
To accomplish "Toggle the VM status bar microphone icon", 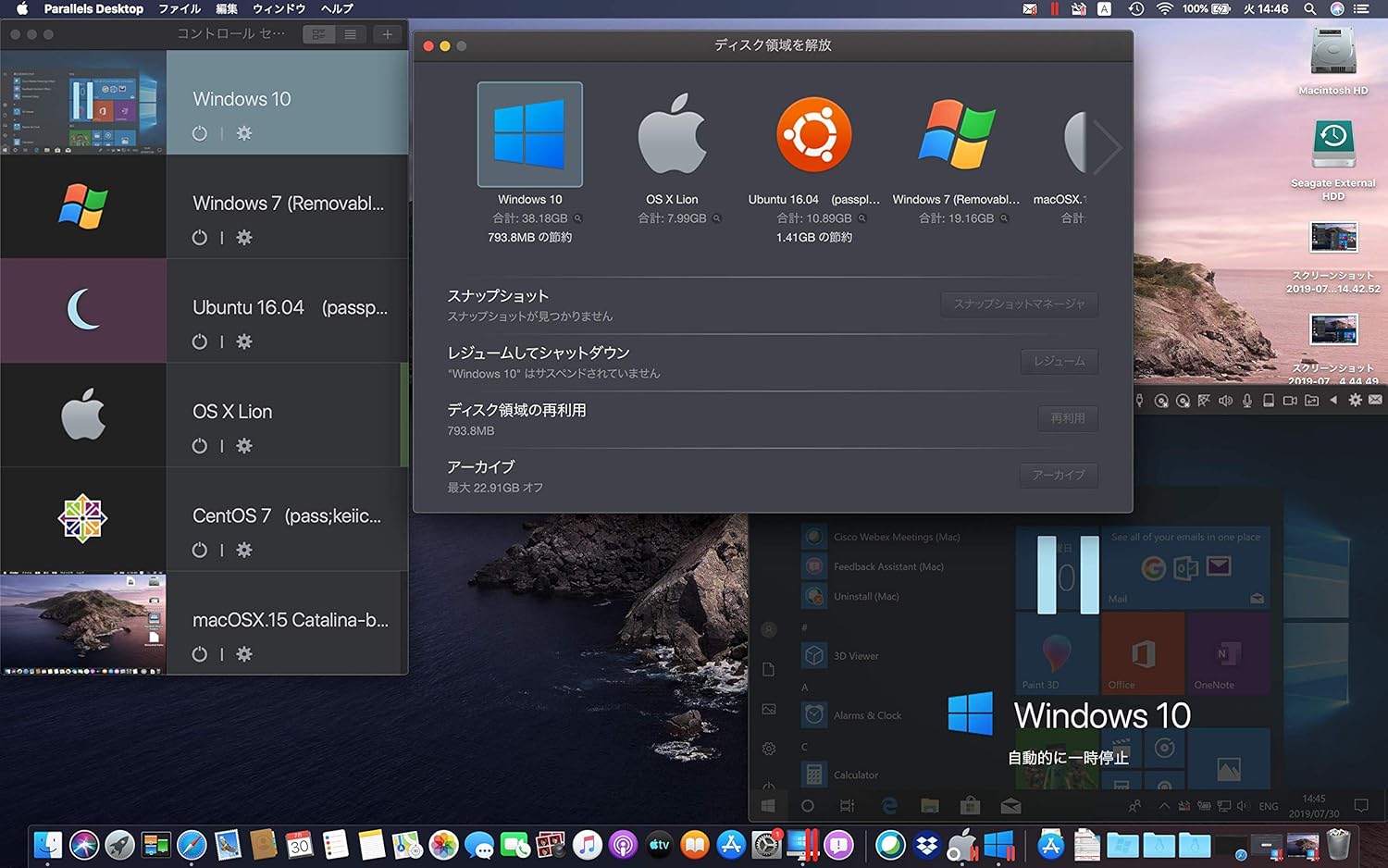I will pos(1247,401).
